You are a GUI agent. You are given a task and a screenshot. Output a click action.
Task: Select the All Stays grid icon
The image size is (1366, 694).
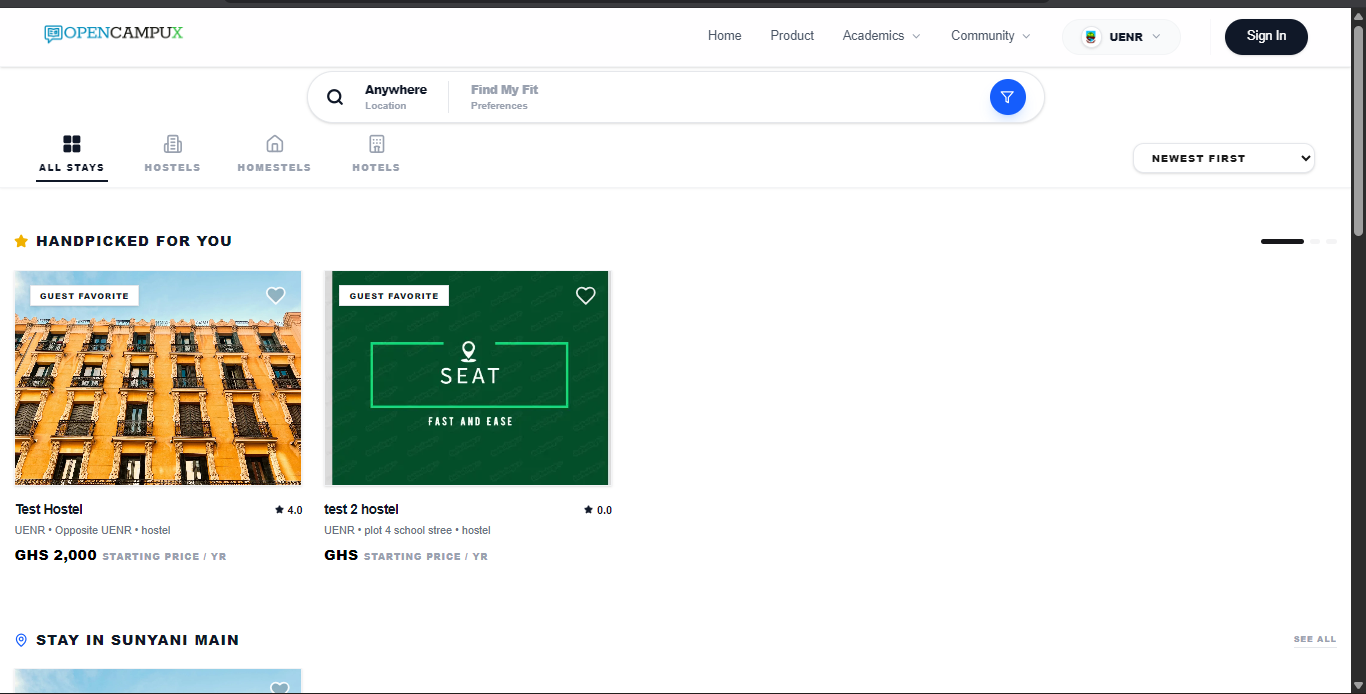pyautogui.click(x=71, y=144)
